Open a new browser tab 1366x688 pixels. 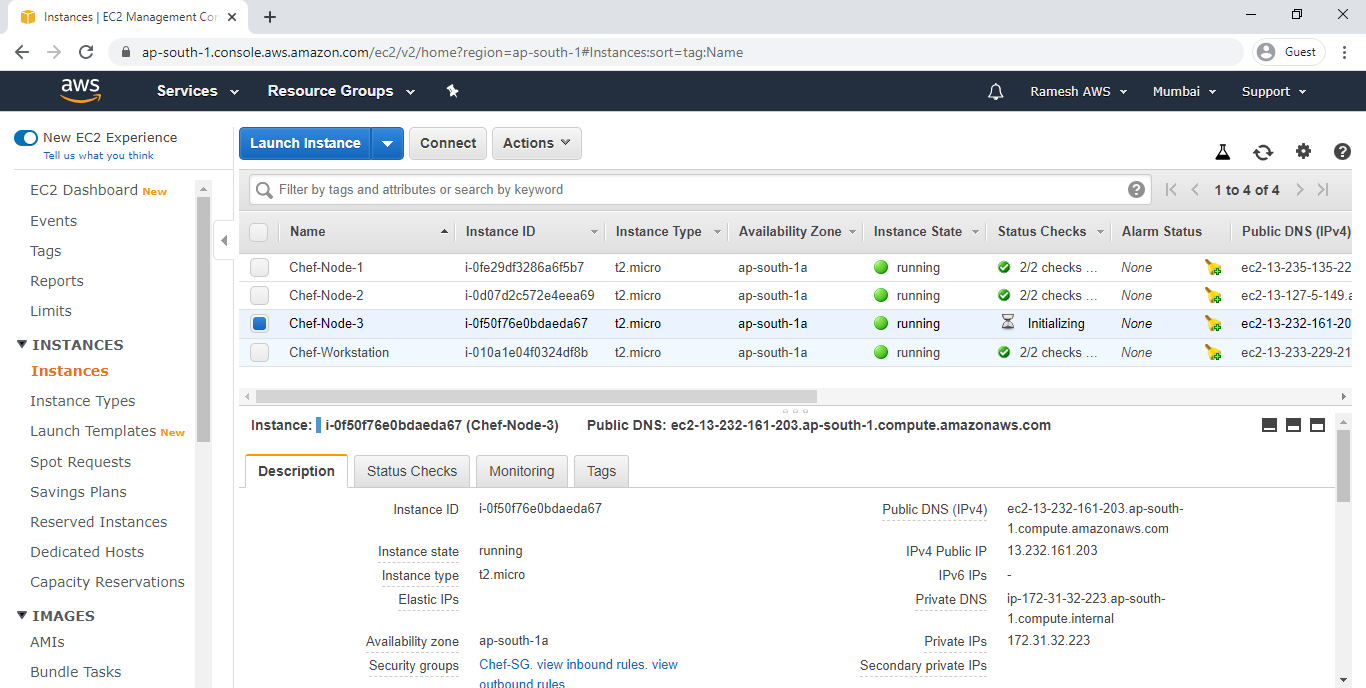(x=270, y=17)
